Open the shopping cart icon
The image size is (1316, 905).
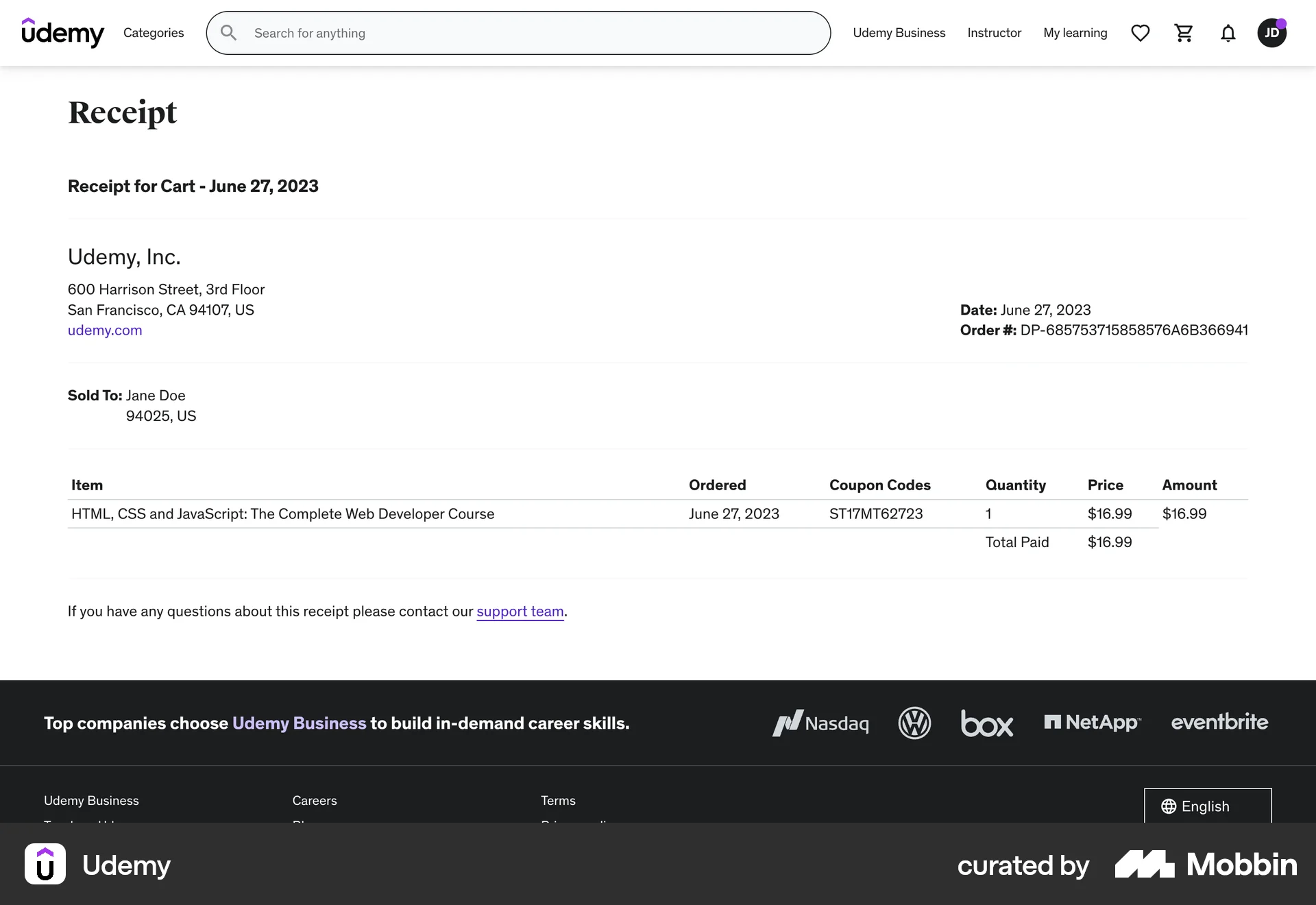coord(1184,33)
